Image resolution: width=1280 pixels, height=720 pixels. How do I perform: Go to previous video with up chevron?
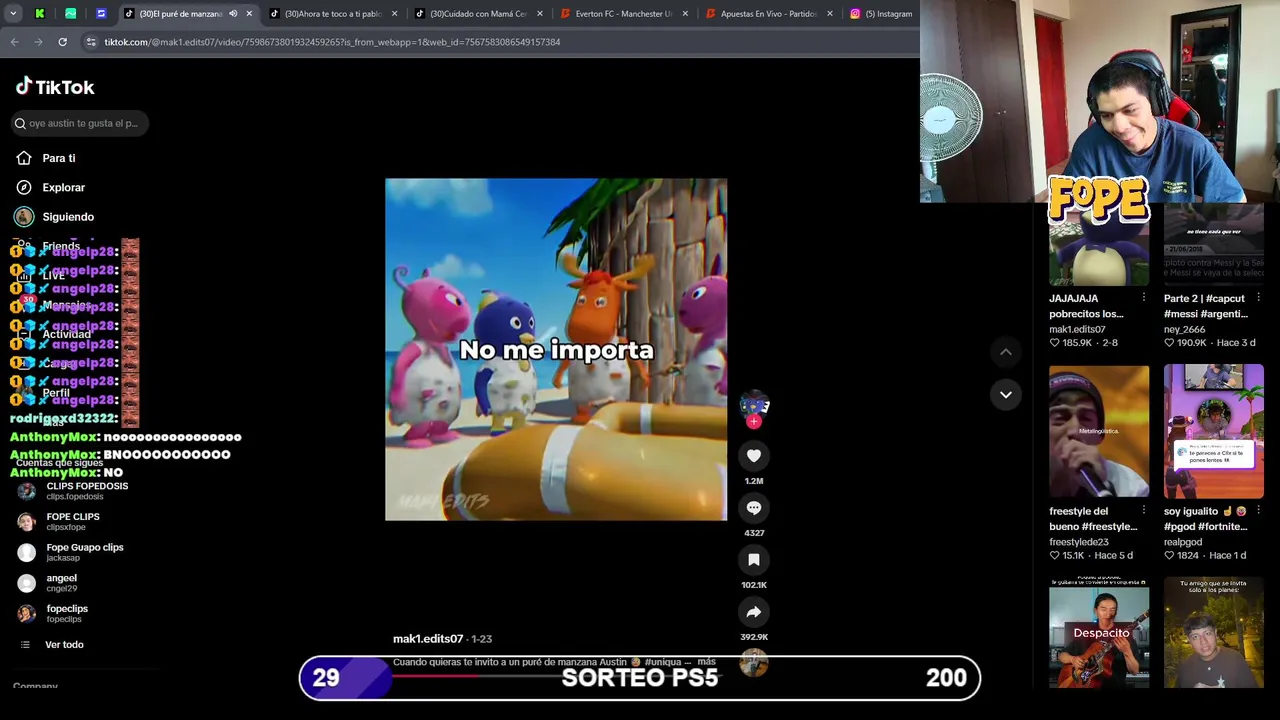coord(1006,352)
